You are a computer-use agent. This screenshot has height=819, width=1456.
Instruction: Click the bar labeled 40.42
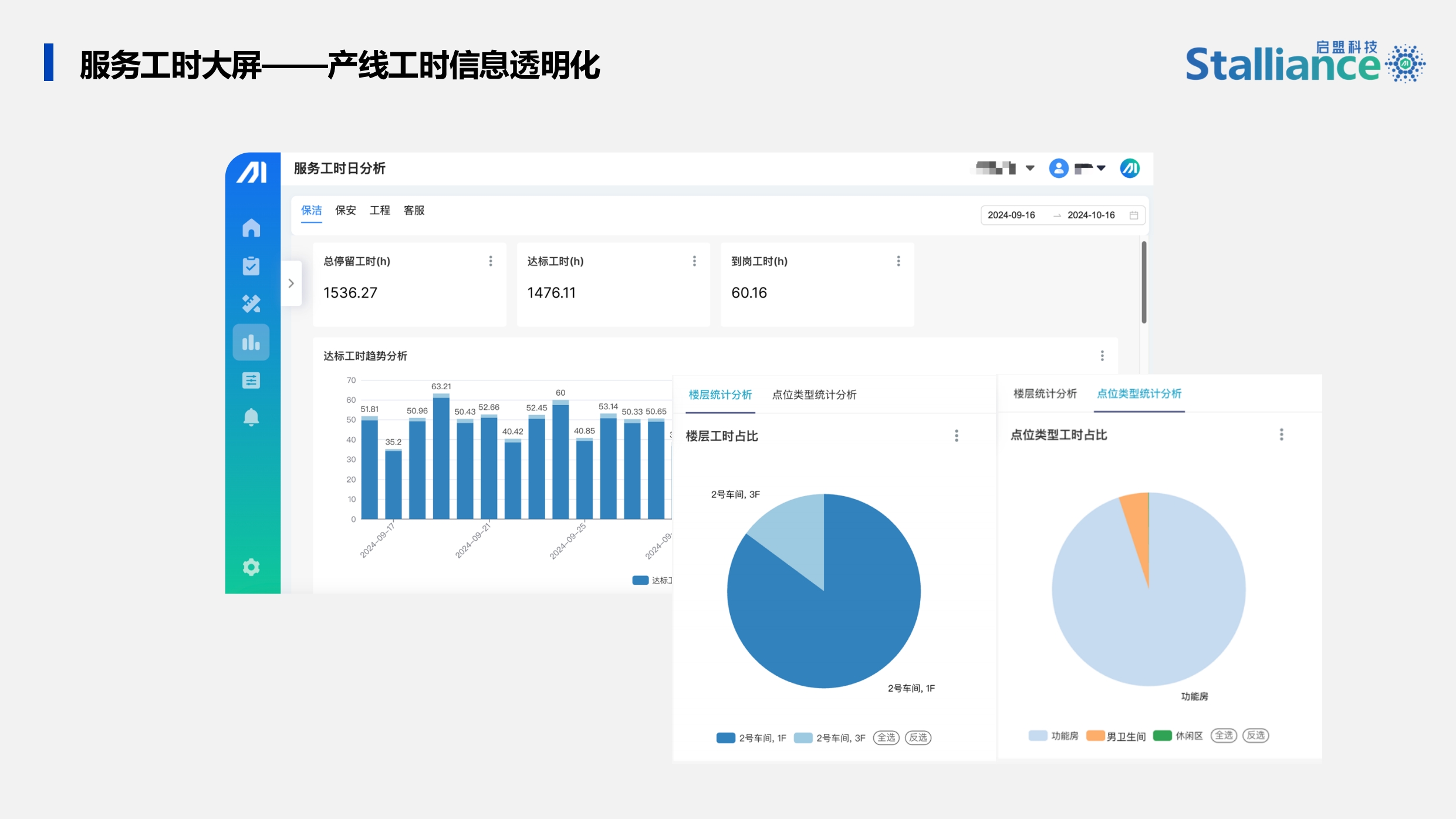tap(512, 479)
